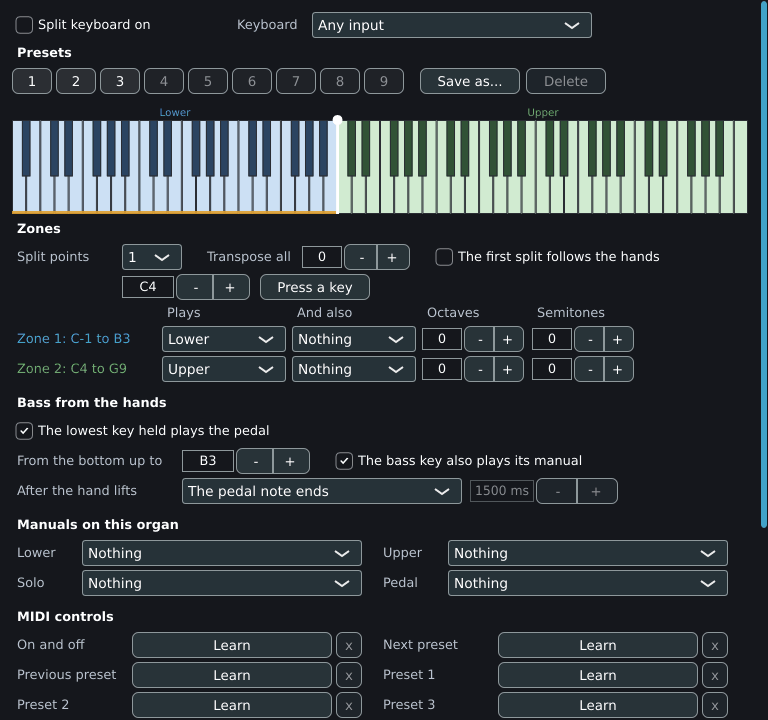Open the After the hand lifts dropdown
This screenshot has width=768, height=720.
pos(322,491)
